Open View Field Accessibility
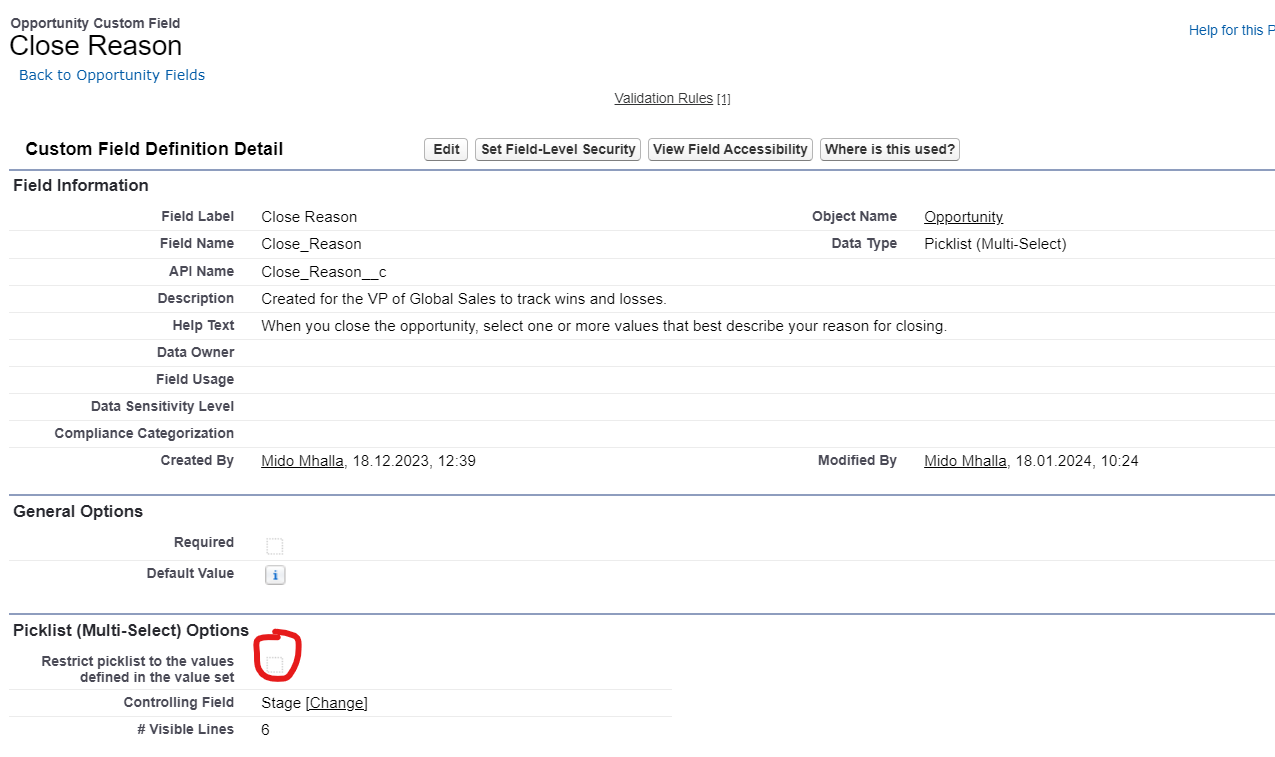This screenshot has width=1275, height=757. coord(730,149)
